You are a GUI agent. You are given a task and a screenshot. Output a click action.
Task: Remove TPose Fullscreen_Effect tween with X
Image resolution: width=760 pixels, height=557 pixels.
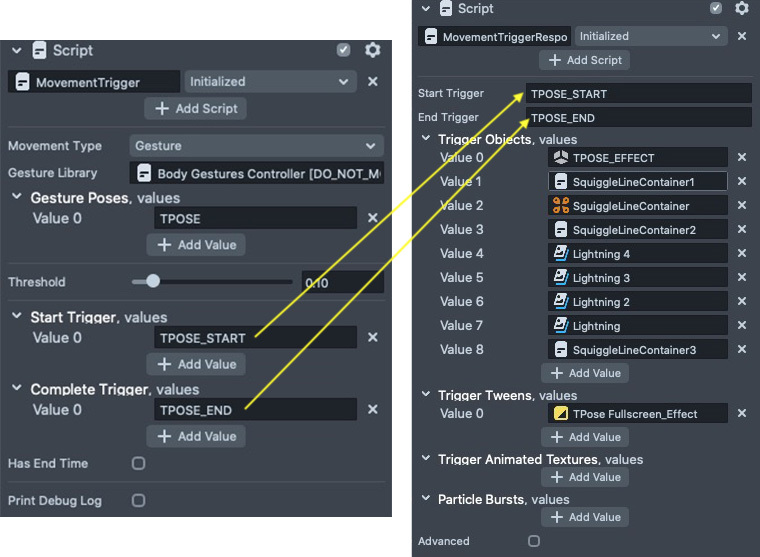(742, 414)
